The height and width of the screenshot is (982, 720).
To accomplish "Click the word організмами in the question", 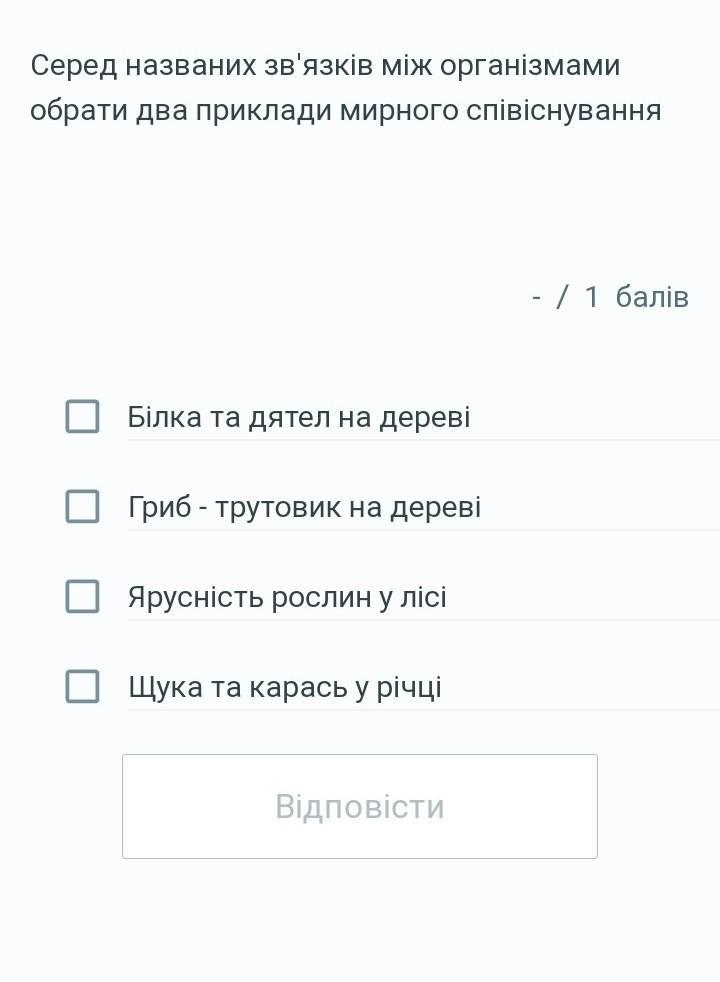I will pos(531,66).
